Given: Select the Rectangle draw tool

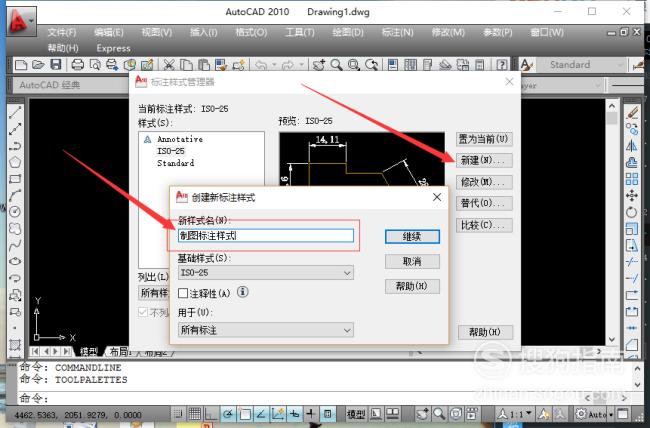Looking at the screenshot, I should (15, 179).
